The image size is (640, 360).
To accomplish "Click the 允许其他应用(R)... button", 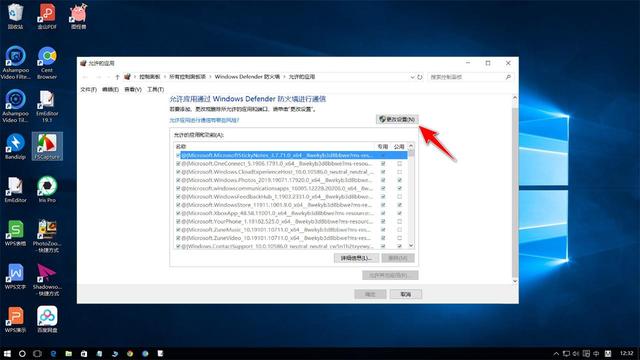I will click(x=390, y=276).
